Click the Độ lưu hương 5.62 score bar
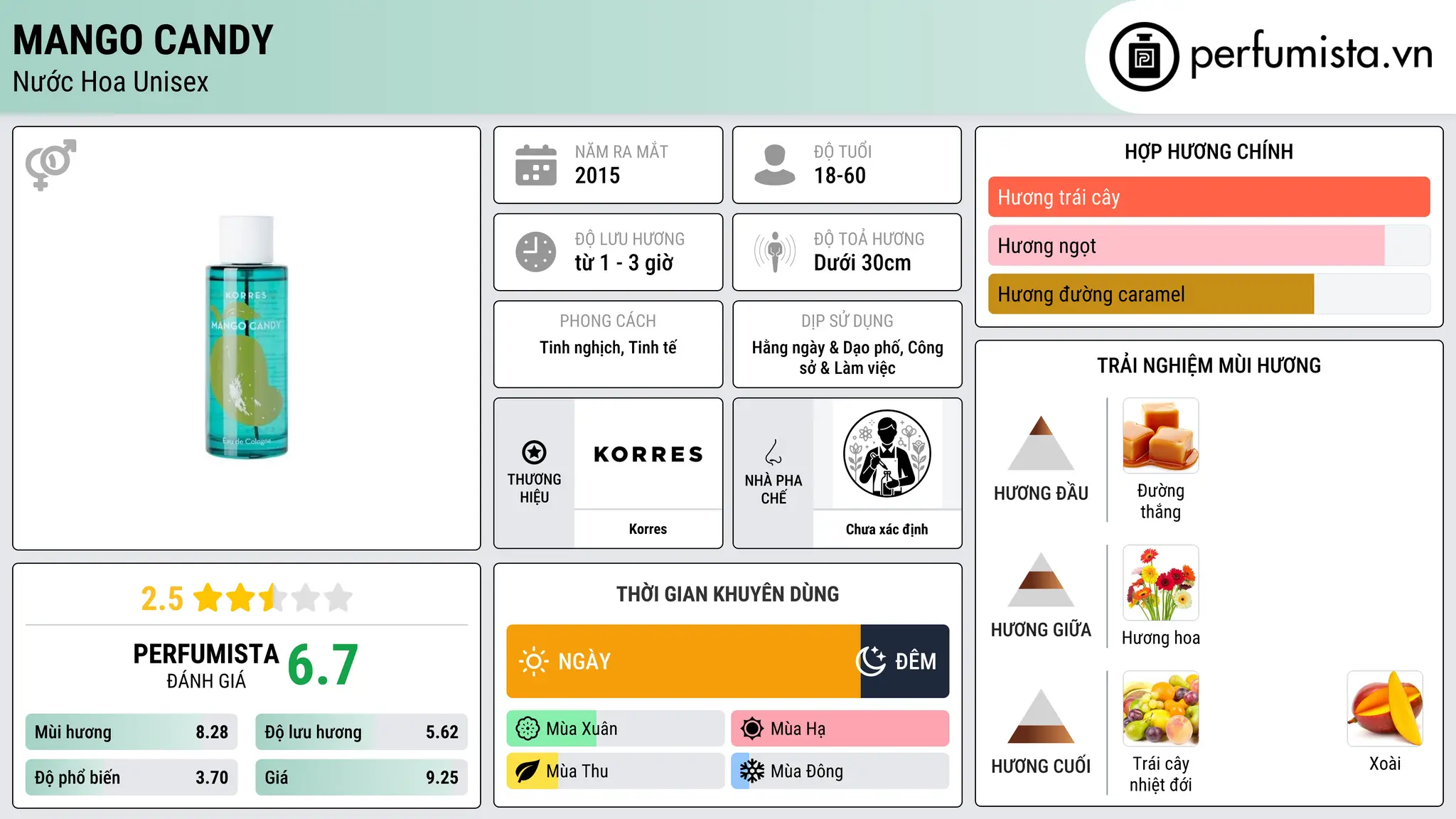 [361, 732]
